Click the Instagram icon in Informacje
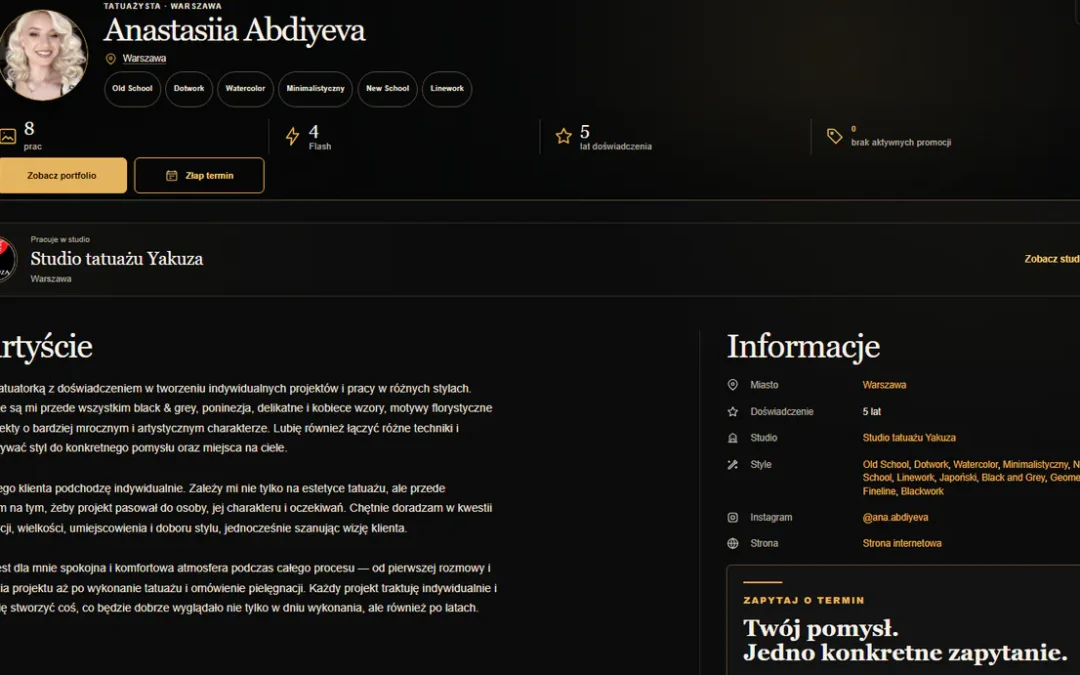The image size is (1080, 675). click(x=733, y=517)
